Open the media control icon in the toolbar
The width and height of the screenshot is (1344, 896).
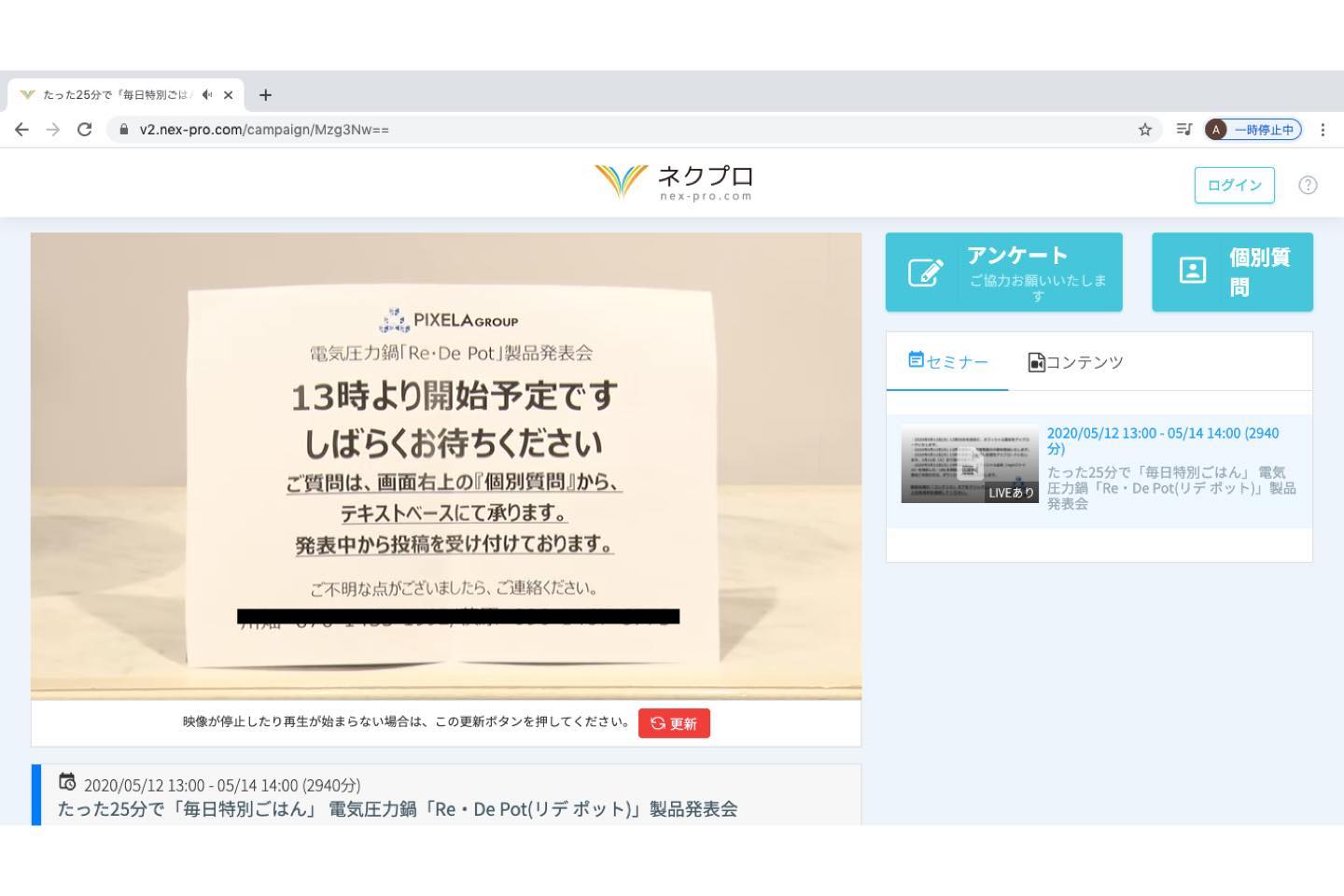[x=1183, y=130]
